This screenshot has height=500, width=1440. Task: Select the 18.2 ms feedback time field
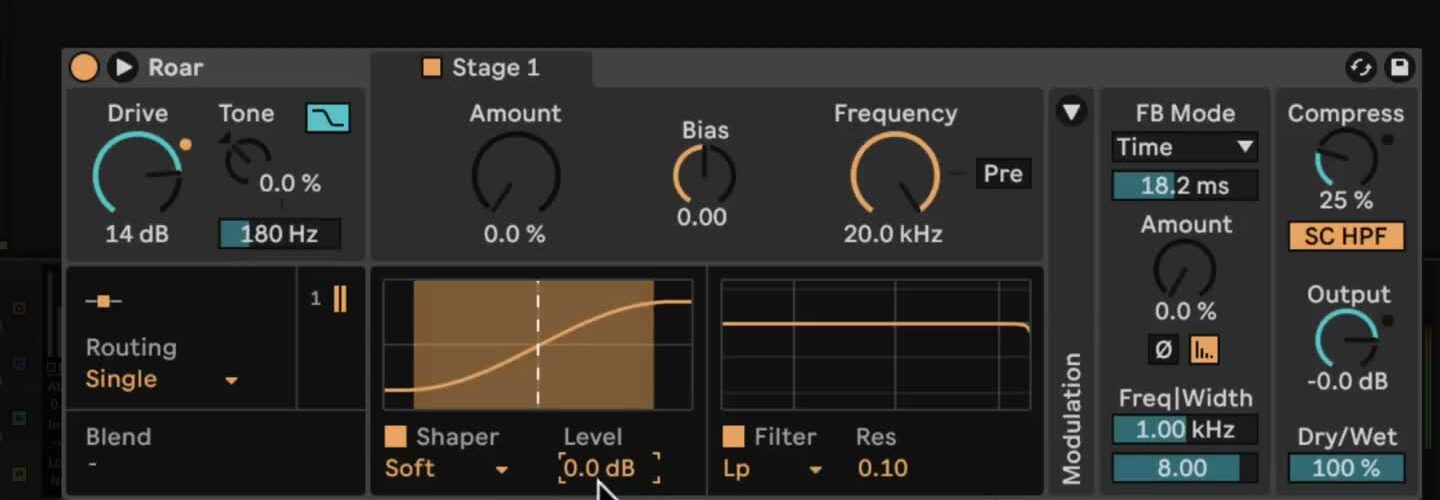click(1185, 185)
